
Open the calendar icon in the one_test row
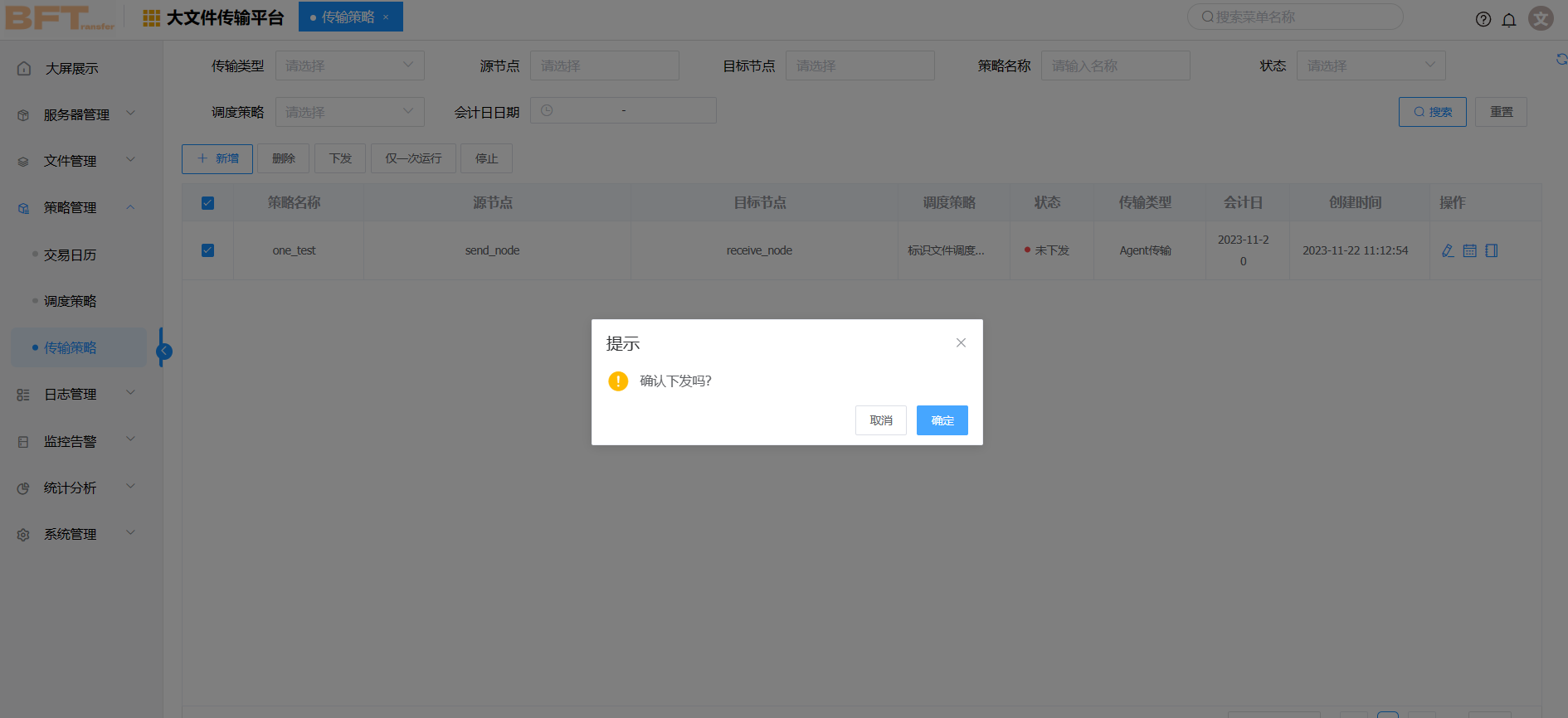(1469, 250)
